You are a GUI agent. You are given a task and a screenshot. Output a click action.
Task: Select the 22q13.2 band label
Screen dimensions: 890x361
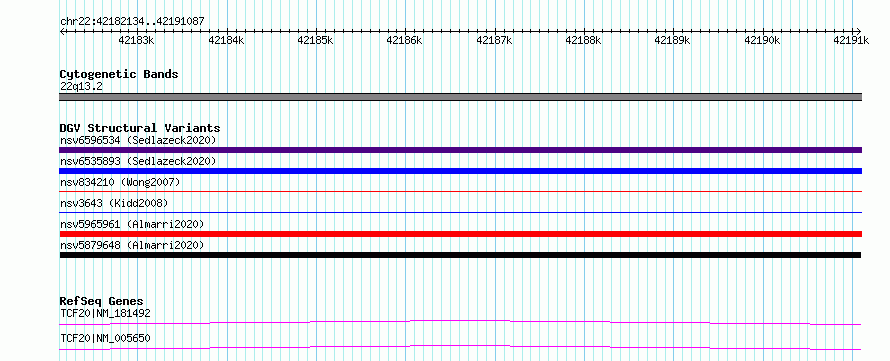pos(81,87)
